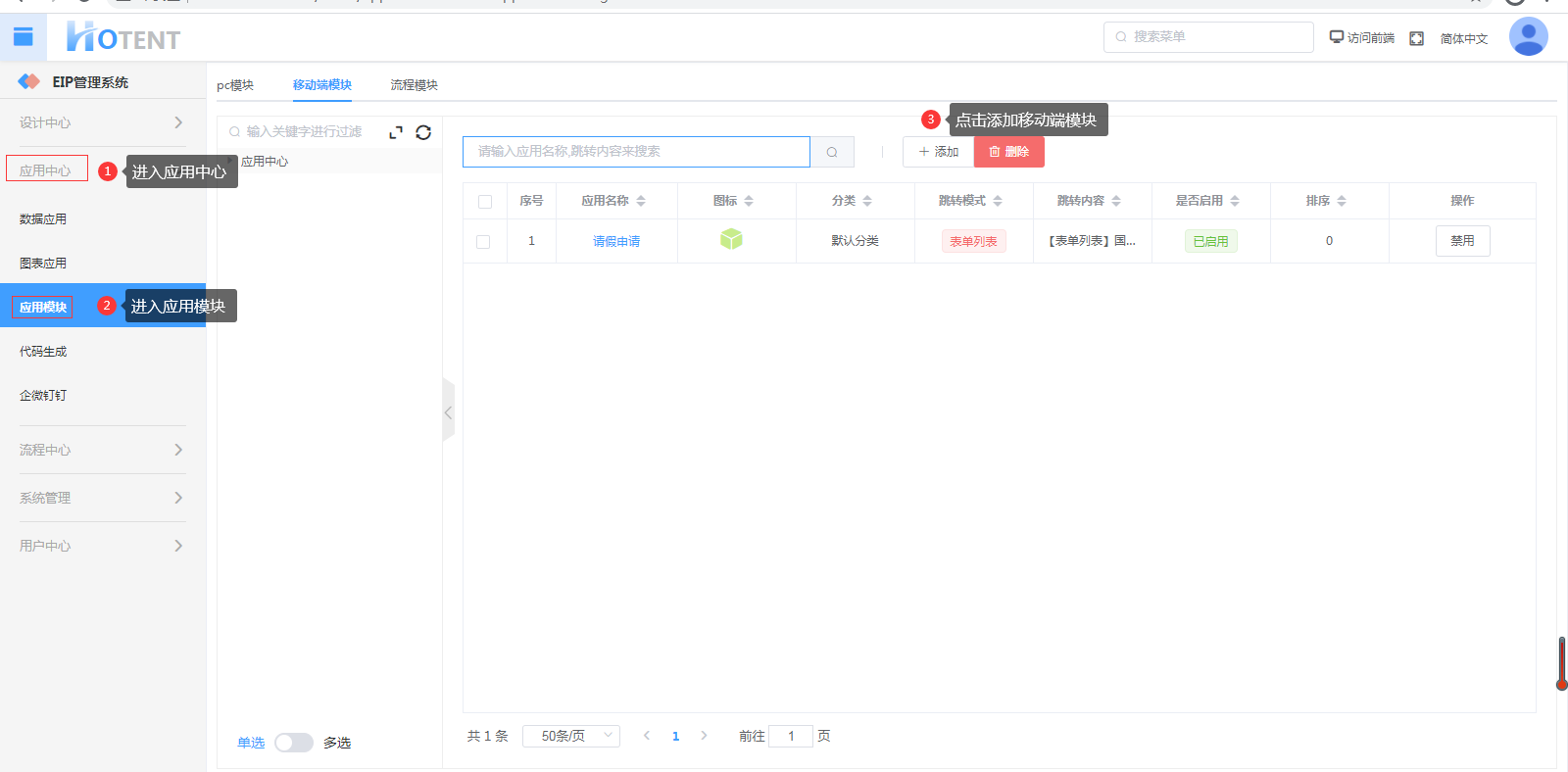Image resolution: width=1568 pixels, height=772 pixels.
Task: Sort by 应用名称 column sort arrows
Action: point(641,201)
